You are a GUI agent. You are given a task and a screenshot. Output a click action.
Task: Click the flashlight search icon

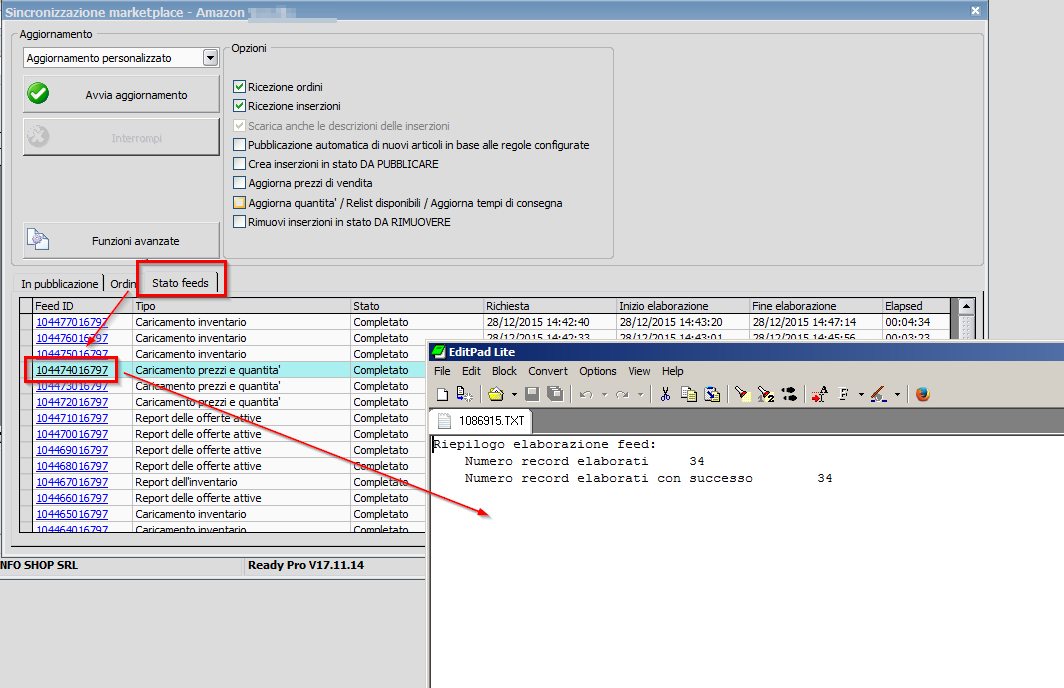click(742, 394)
